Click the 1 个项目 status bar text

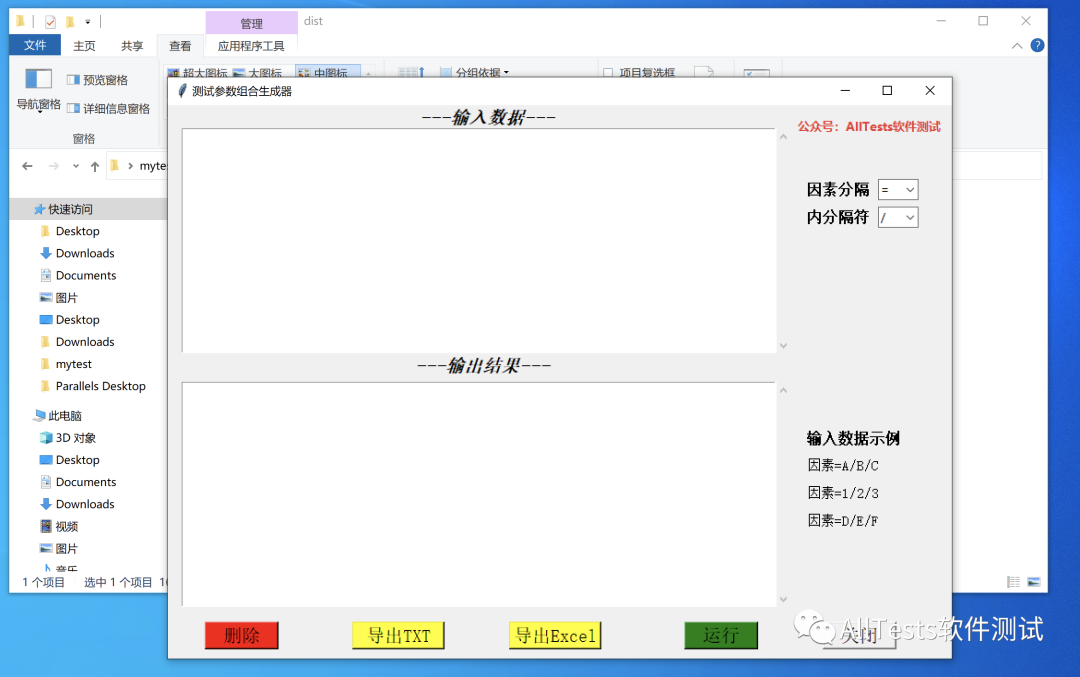pyautogui.click(x=43, y=582)
